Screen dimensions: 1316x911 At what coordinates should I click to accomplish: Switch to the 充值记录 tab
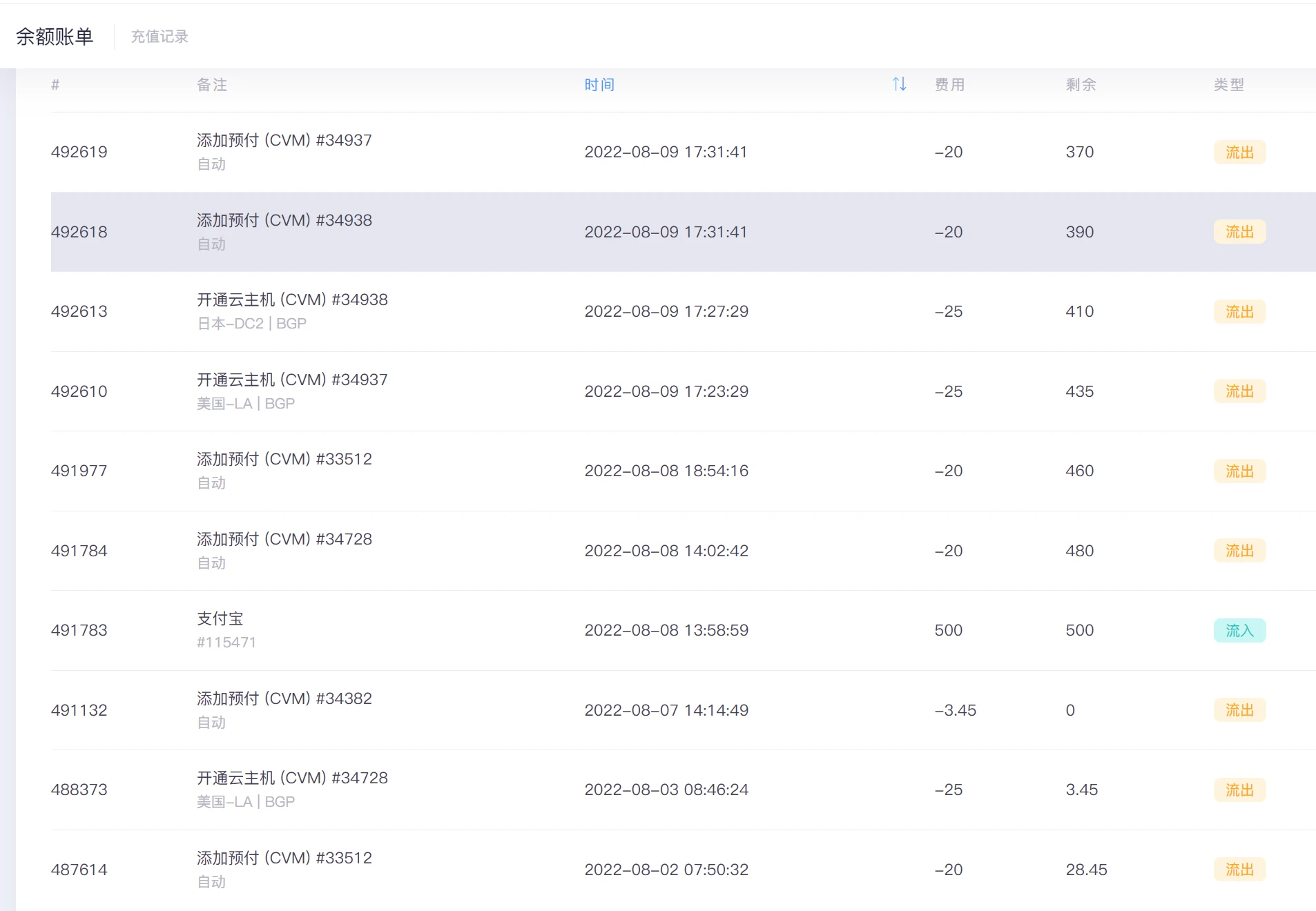(x=159, y=37)
